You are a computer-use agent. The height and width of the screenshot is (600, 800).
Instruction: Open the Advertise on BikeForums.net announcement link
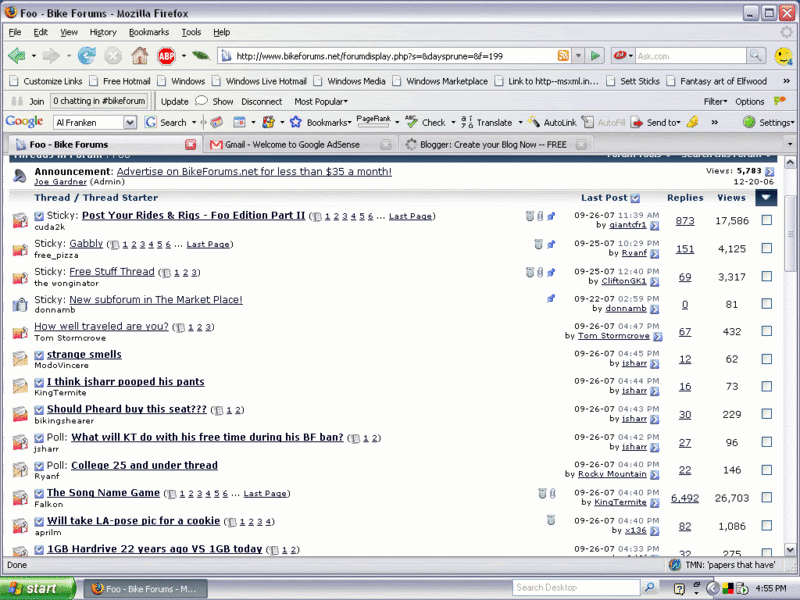coord(254,171)
